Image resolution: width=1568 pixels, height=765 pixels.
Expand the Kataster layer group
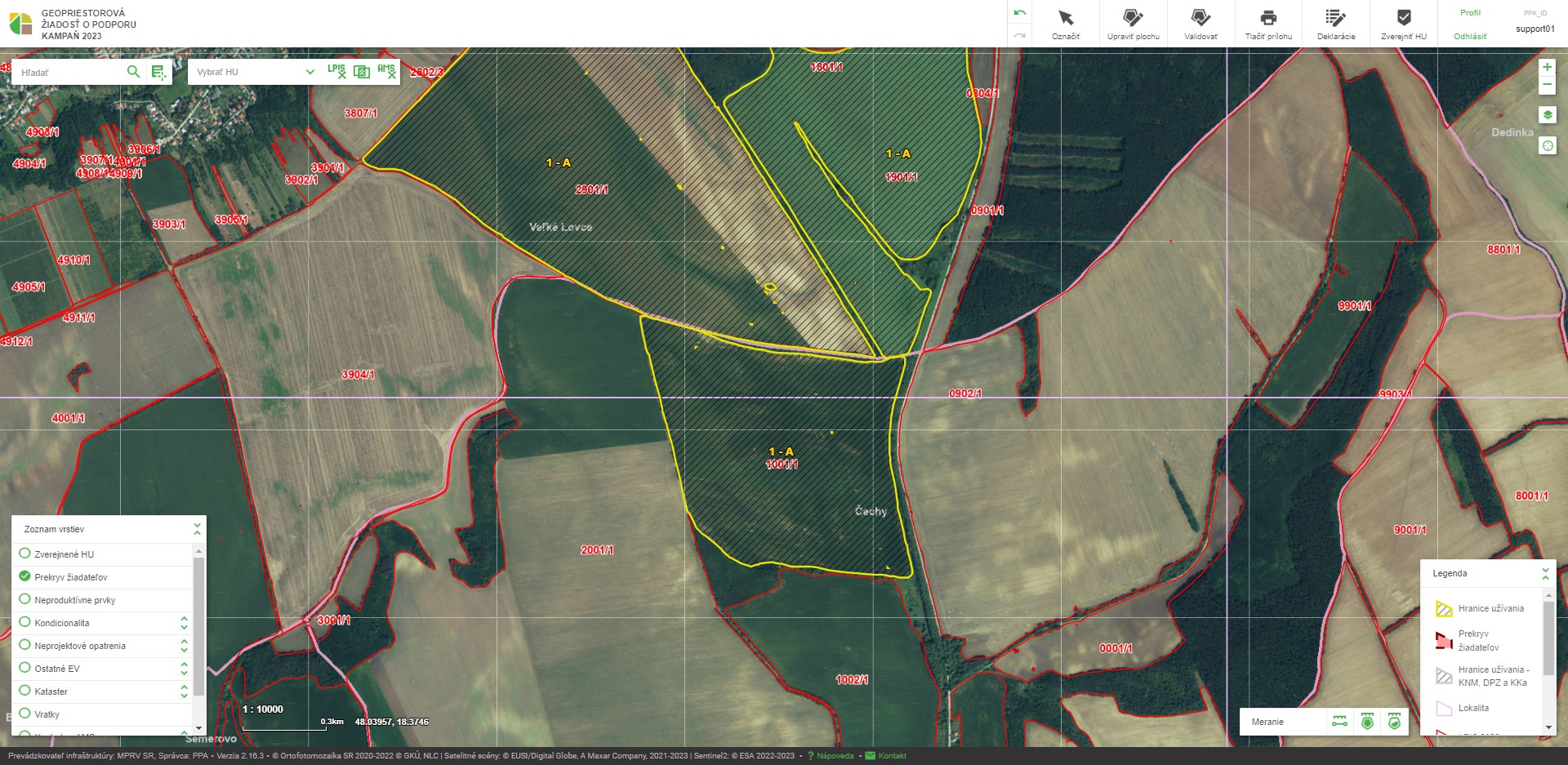[184, 692]
